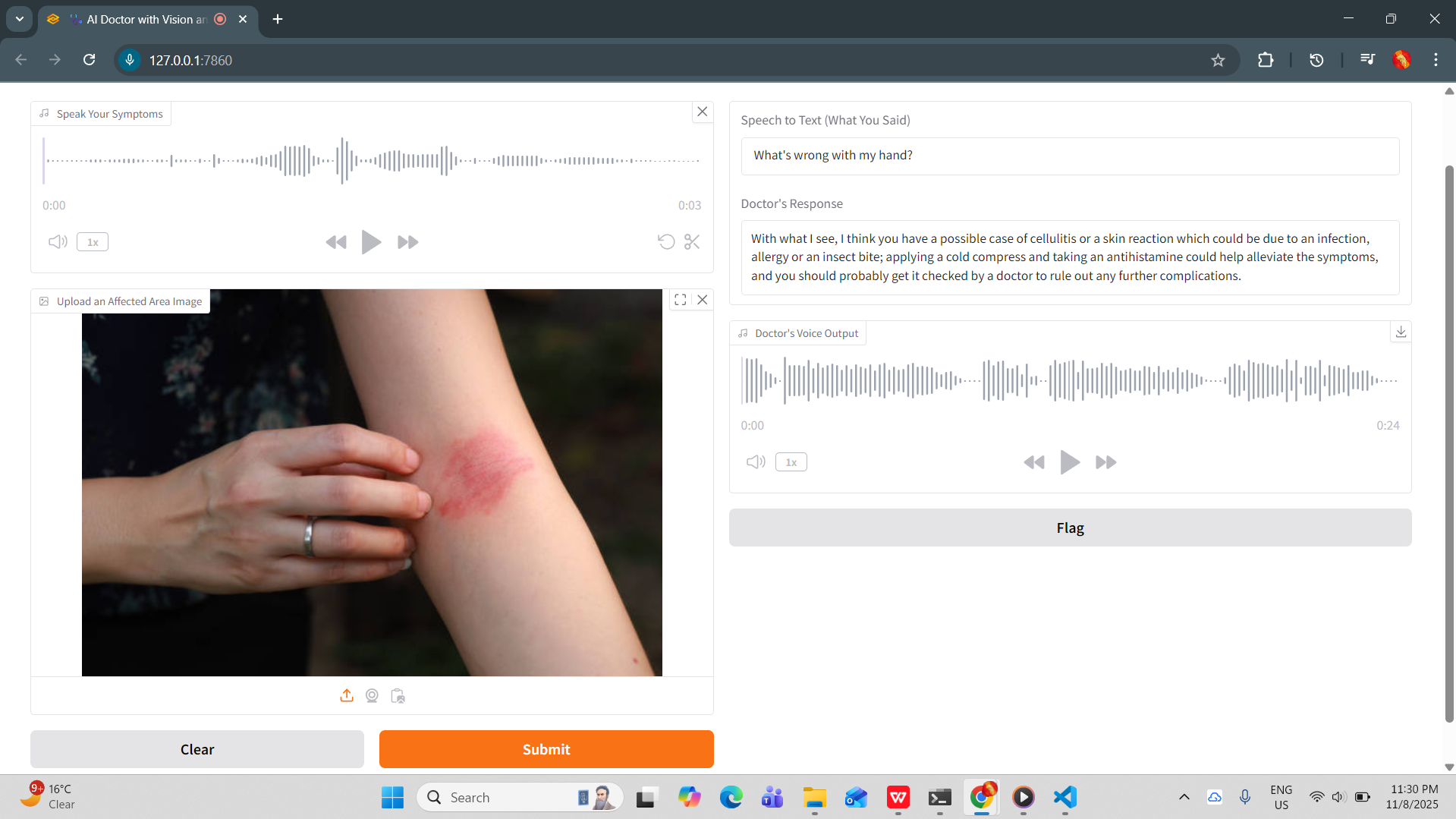Rewind the Doctor's Voice Output

point(1034,462)
